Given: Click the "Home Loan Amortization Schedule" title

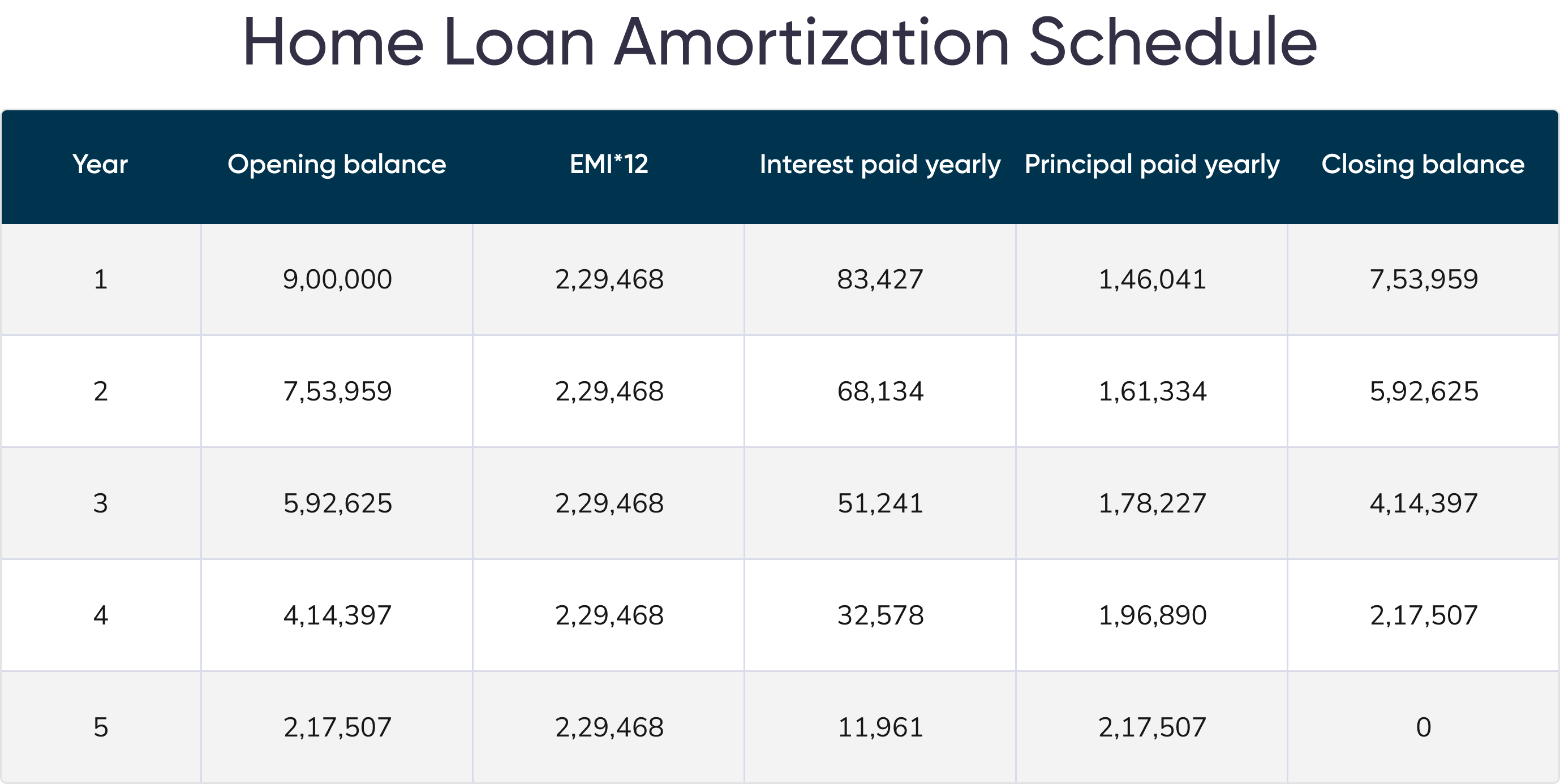Looking at the screenshot, I should coord(779,42).
